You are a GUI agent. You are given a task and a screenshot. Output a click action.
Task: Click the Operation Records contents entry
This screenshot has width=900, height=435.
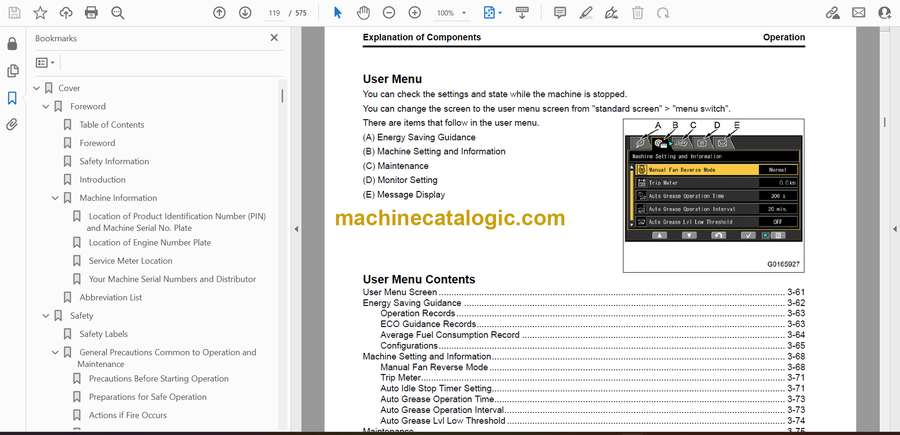(x=593, y=313)
